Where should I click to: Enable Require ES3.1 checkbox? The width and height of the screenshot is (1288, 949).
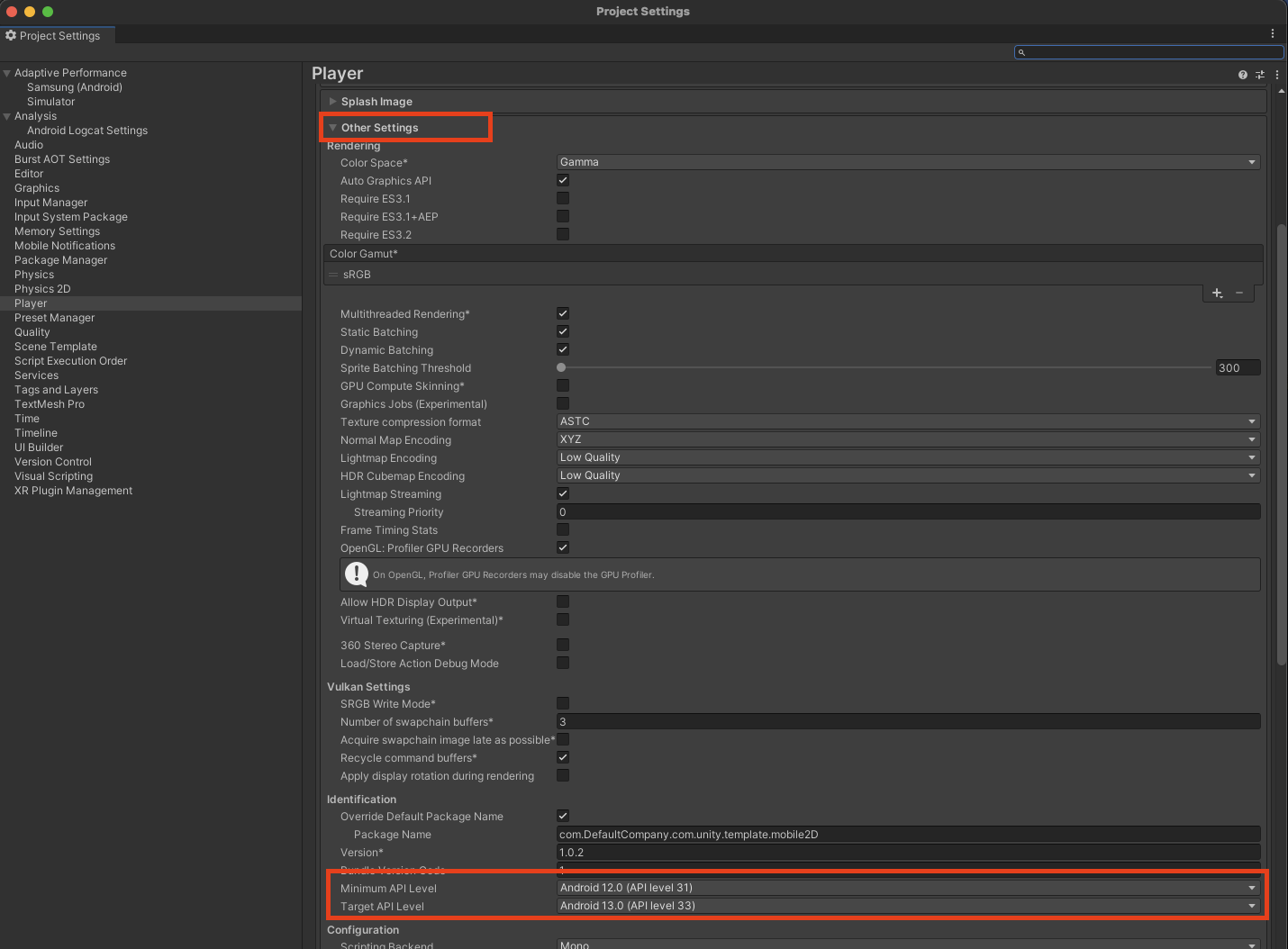point(563,198)
